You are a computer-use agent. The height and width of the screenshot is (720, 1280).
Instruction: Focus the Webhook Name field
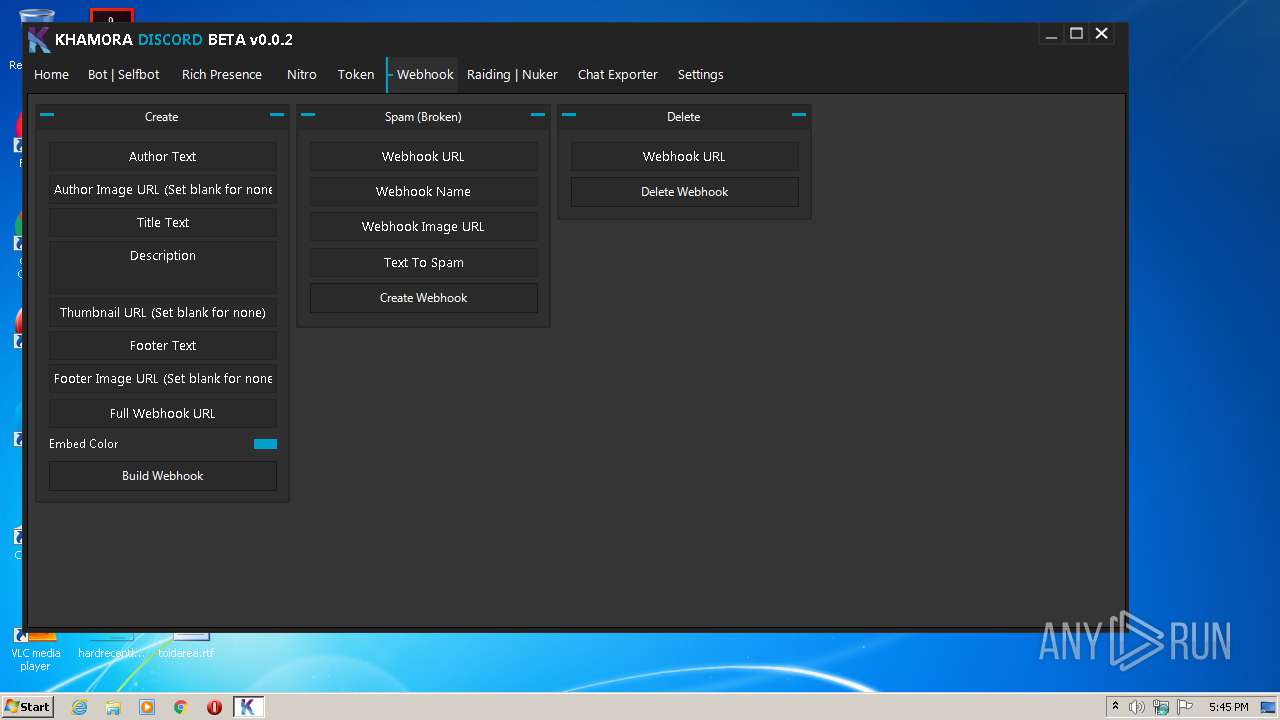(424, 192)
